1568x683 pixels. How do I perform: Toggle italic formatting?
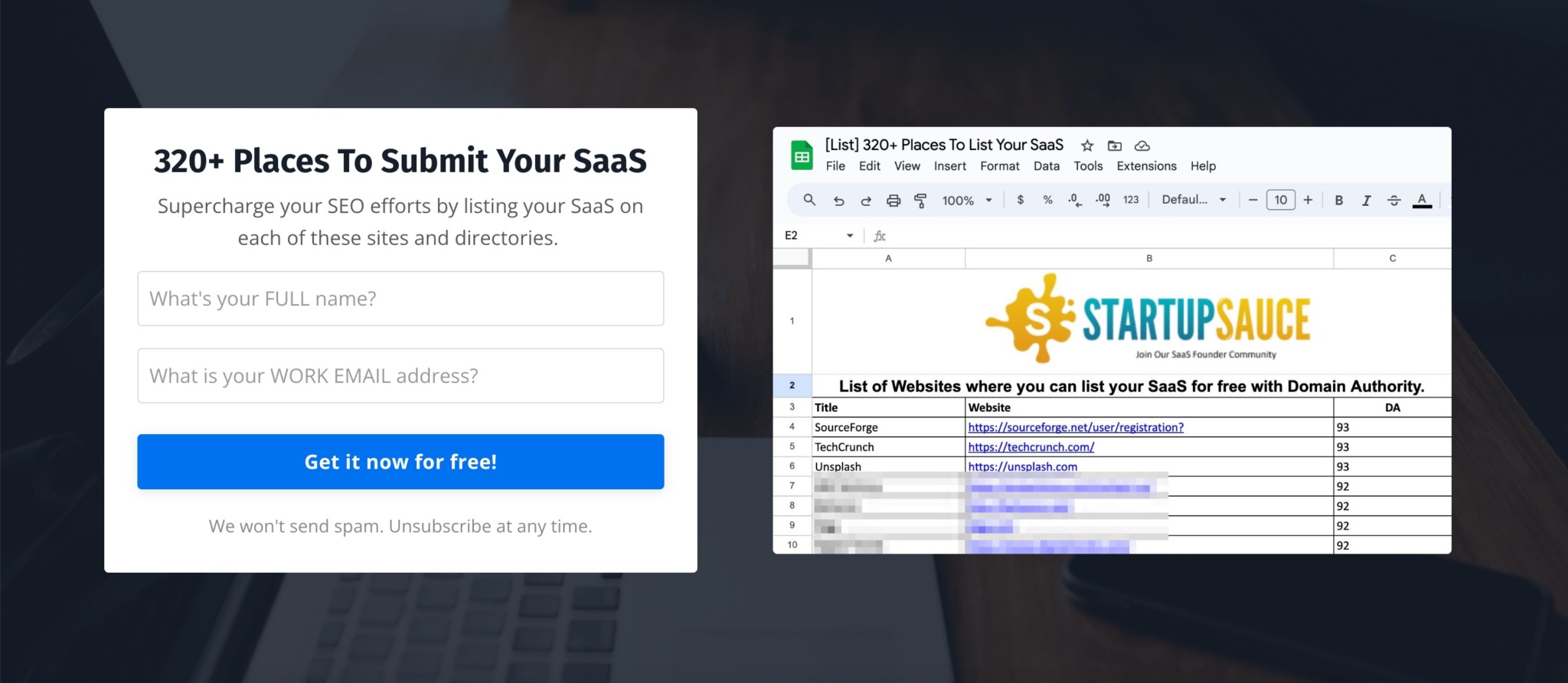point(1366,200)
